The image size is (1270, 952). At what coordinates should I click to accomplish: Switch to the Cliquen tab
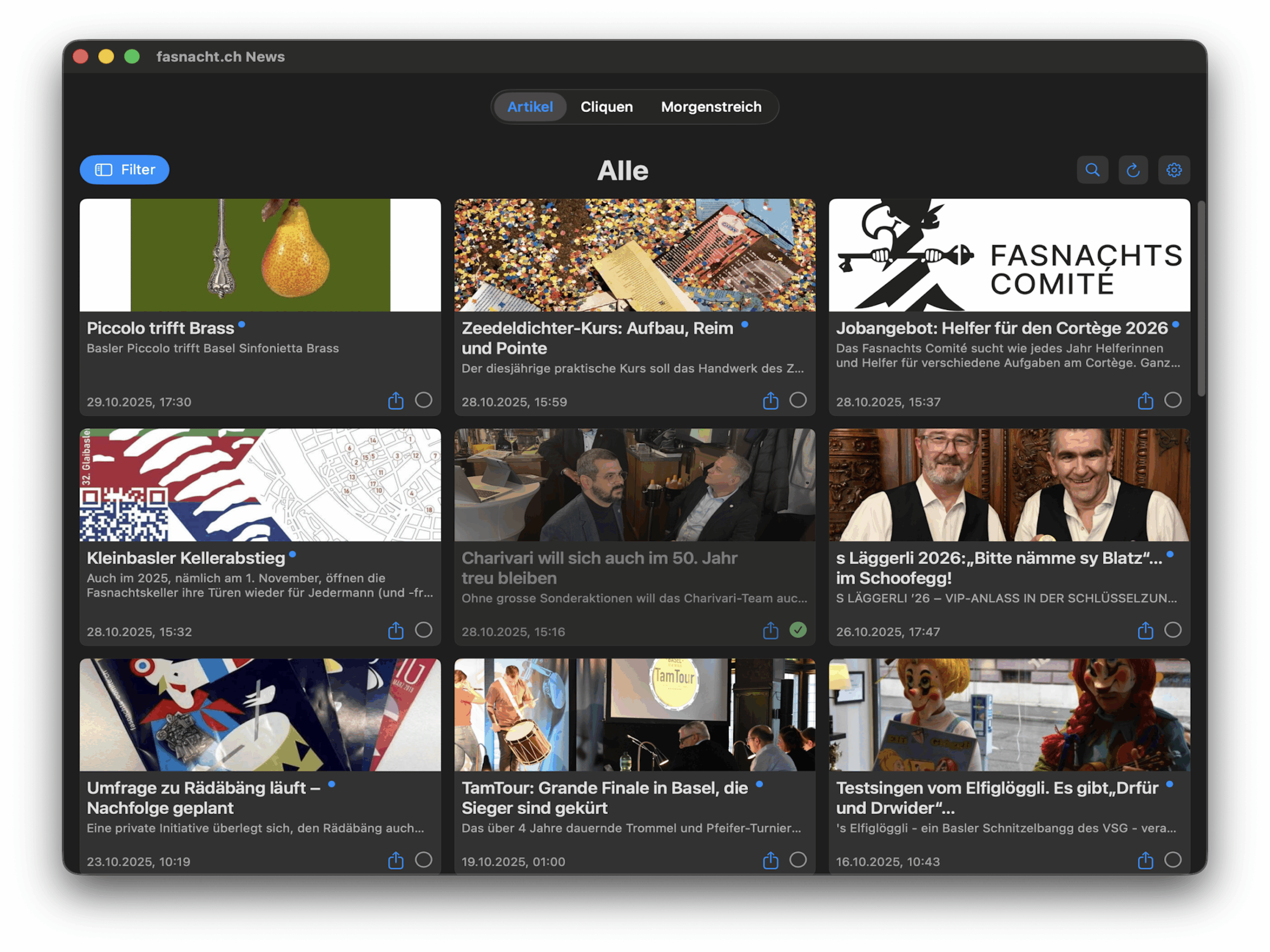click(606, 107)
